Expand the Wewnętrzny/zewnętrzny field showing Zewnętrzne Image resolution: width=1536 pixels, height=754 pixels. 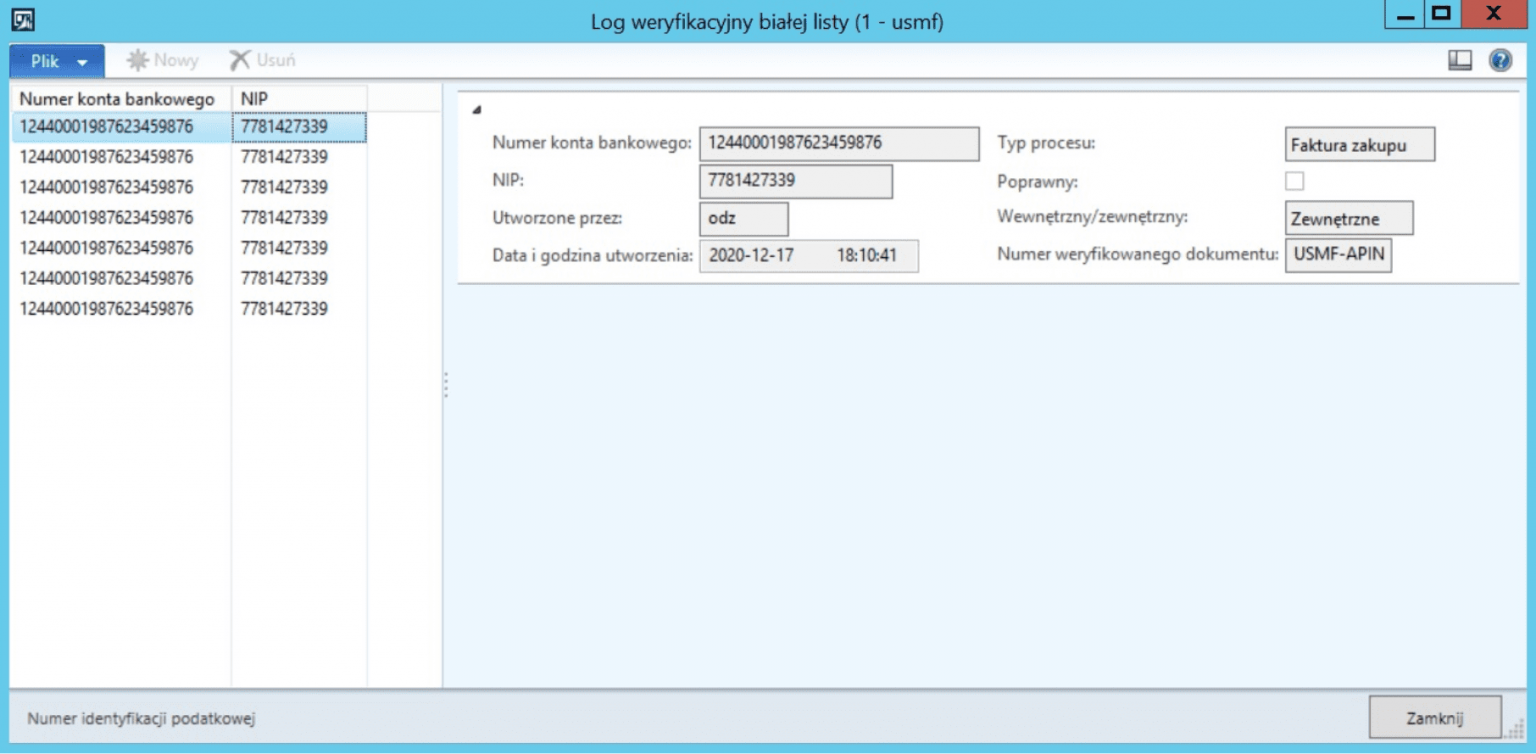click(x=1350, y=217)
